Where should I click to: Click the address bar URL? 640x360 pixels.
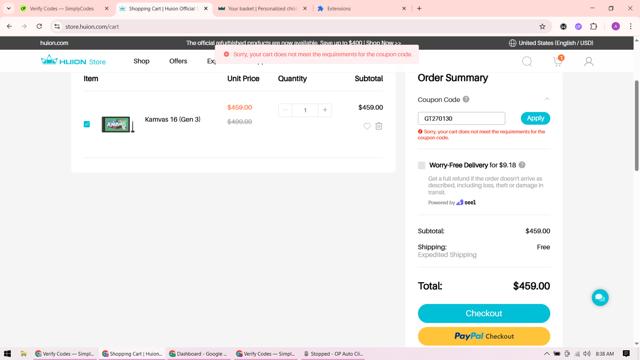(92, 27)
